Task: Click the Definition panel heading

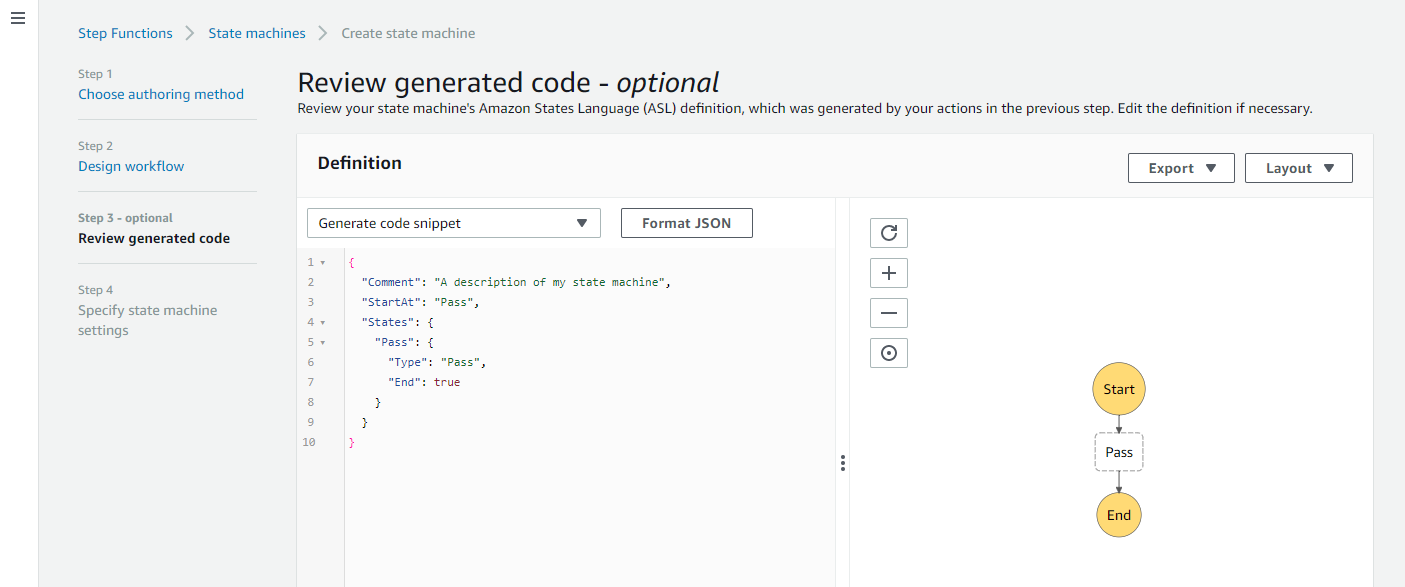Action: click(x=360, y=163)
